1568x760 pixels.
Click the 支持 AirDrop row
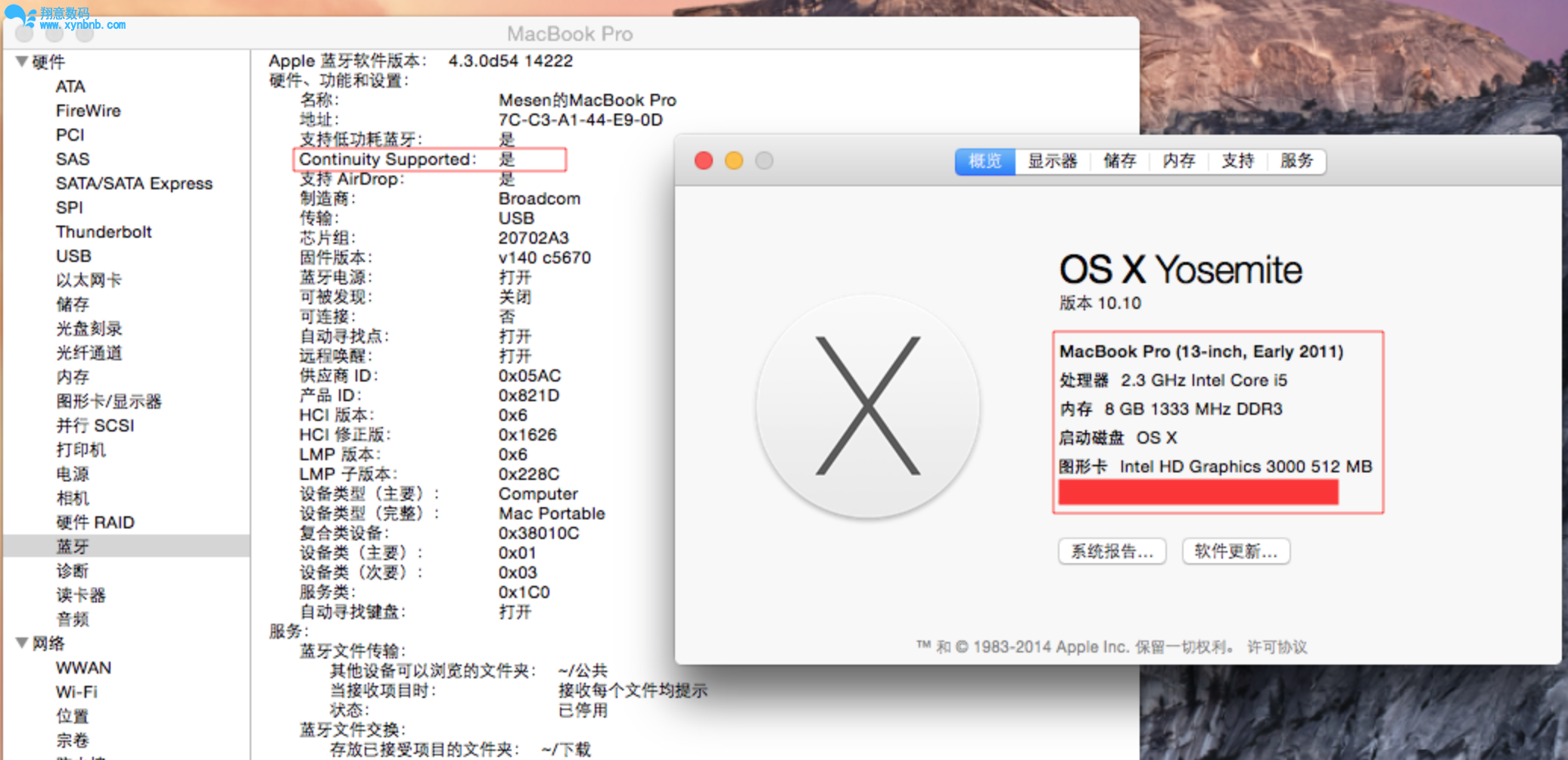click(x=407, y=179)
